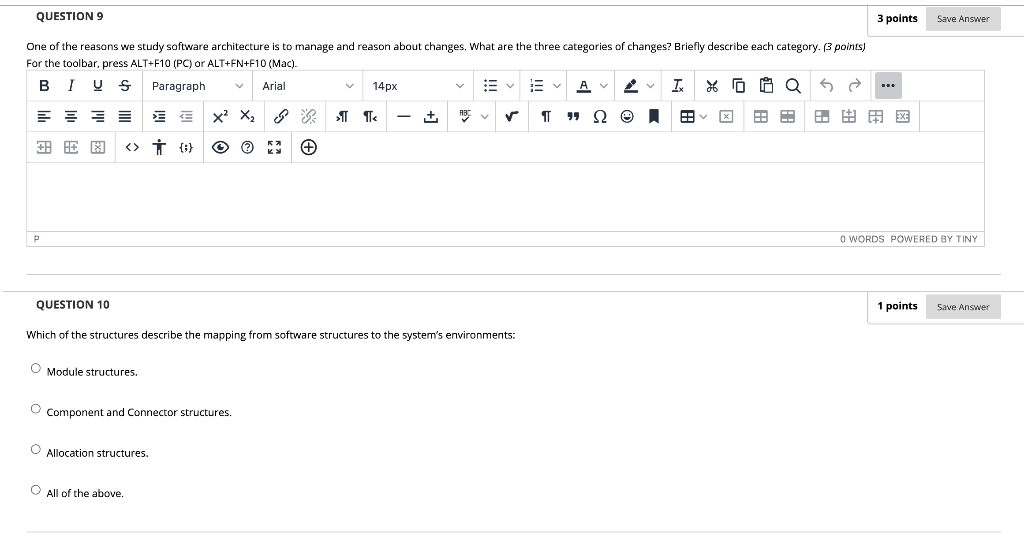Image resolution: width=1024 pixels, height=536 pixels.
Task: Insert a nonbreaking space
Action: (x=430, y=116)
